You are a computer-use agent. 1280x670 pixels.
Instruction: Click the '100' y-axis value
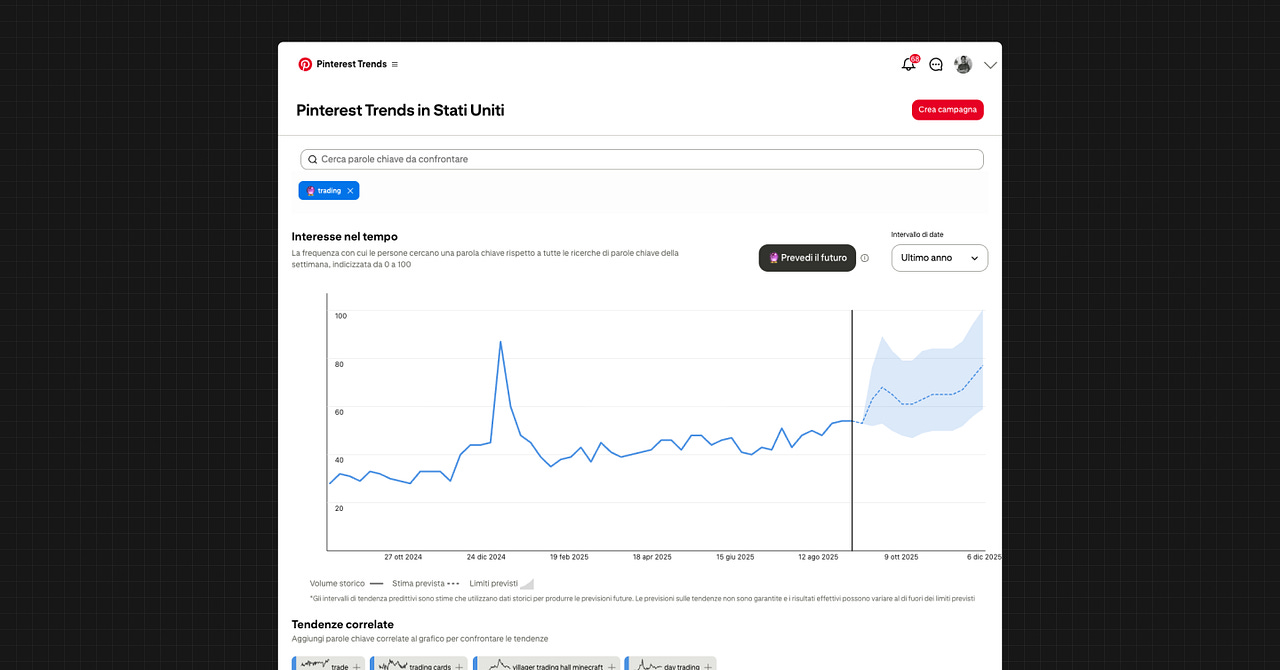pos(341,316)
